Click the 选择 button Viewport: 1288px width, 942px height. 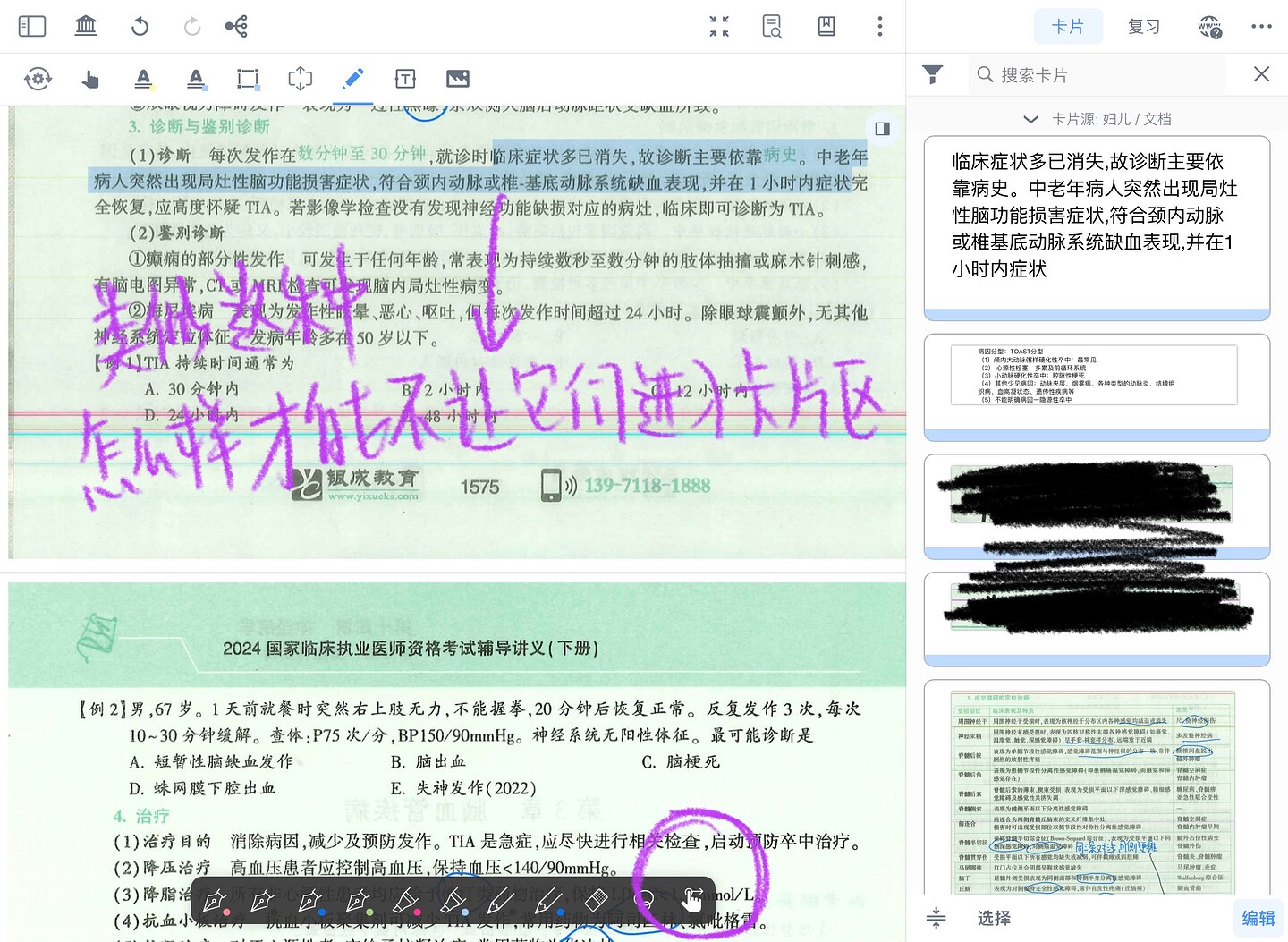pyautogui.click(x=994, y=918)
